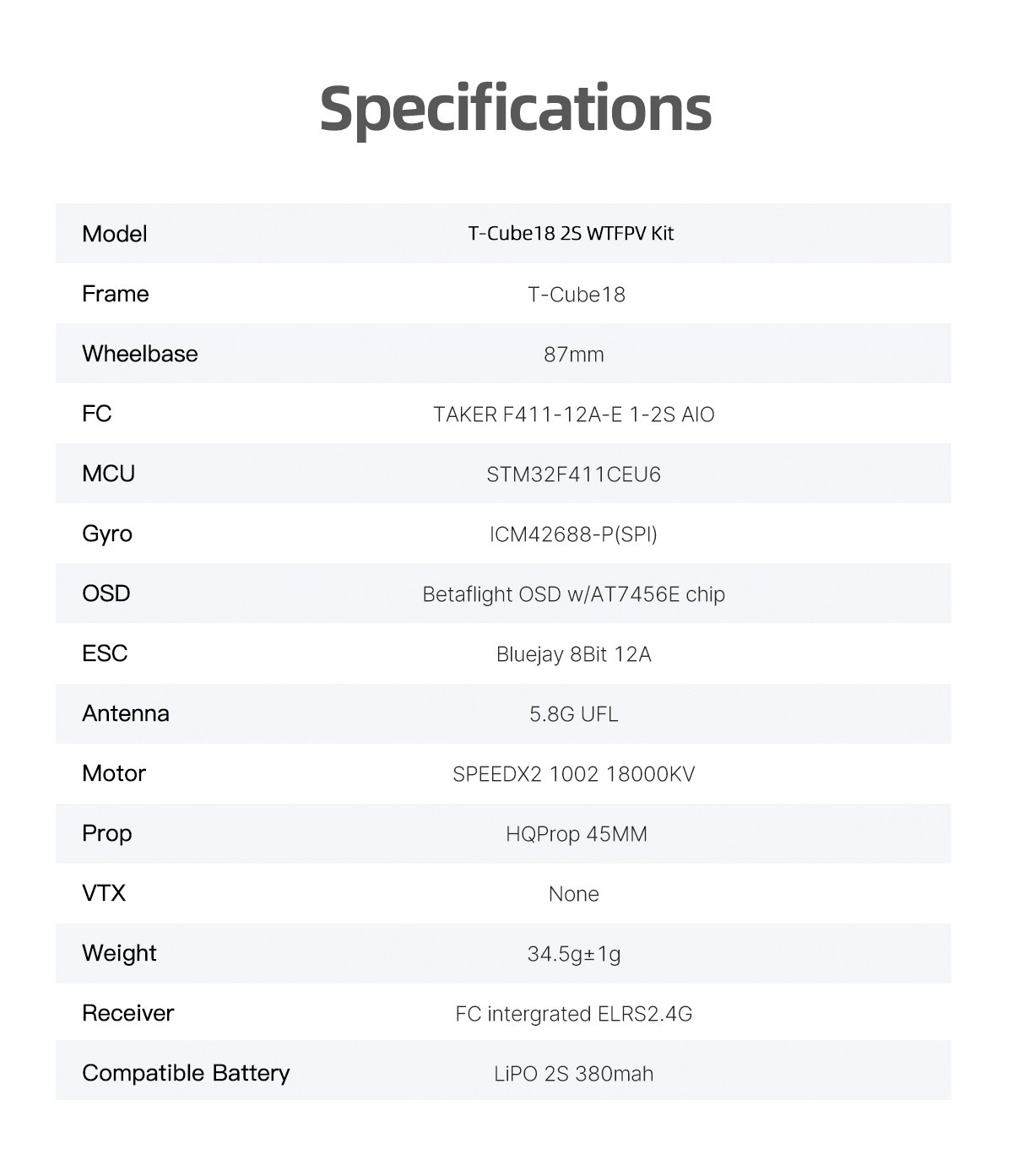
Task: Click the ESC row label
Action: [105, 653]
